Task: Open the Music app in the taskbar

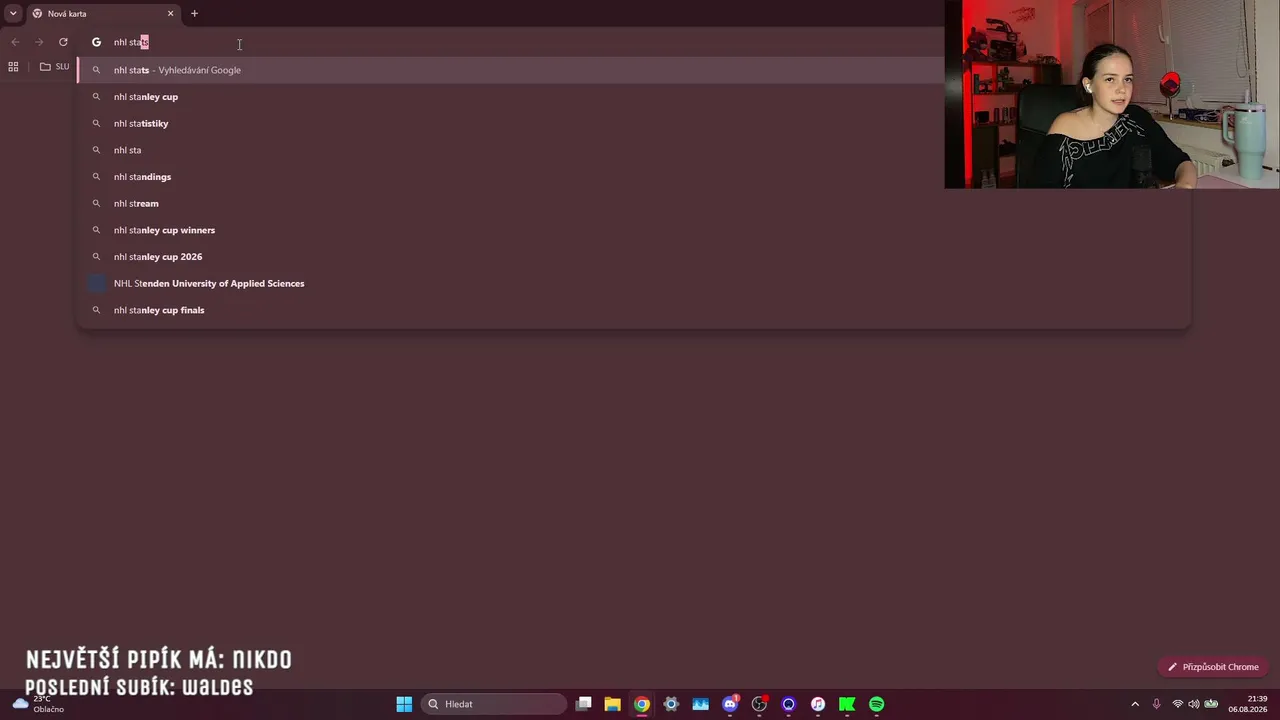Action: click(x=818, y=704)
